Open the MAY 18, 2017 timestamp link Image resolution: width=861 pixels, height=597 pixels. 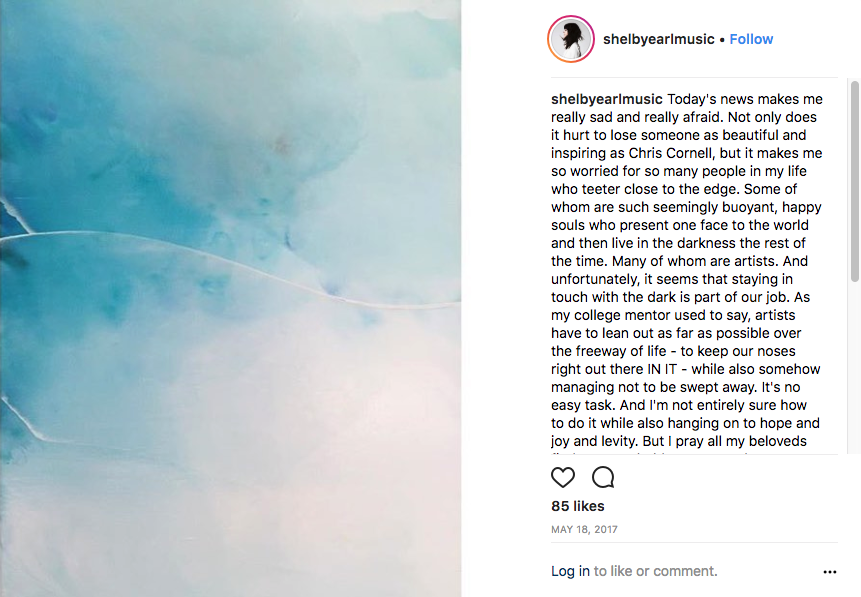pyautogui.click(x=584, y=529)
